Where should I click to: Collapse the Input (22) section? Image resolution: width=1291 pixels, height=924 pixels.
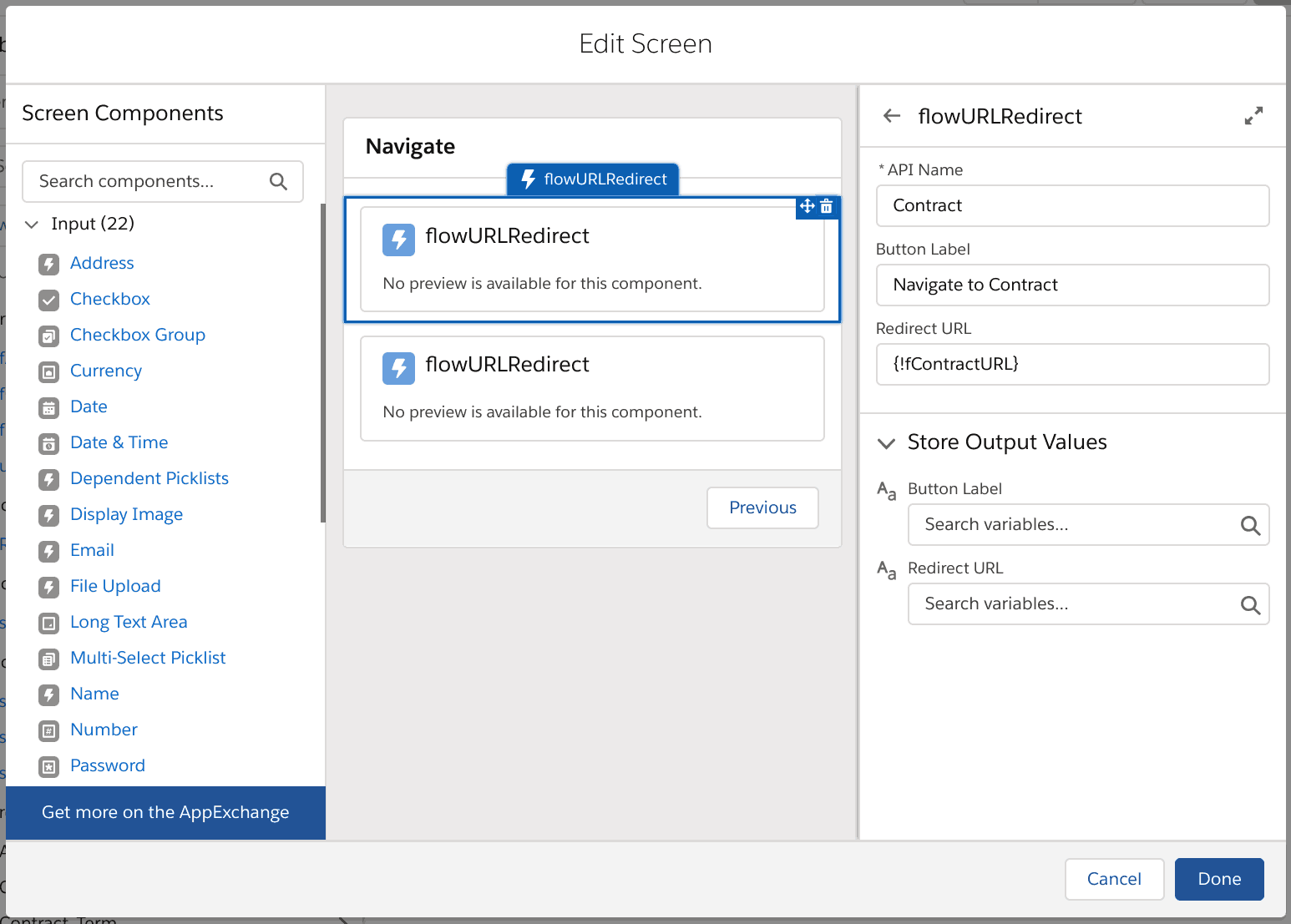(32, 224)
